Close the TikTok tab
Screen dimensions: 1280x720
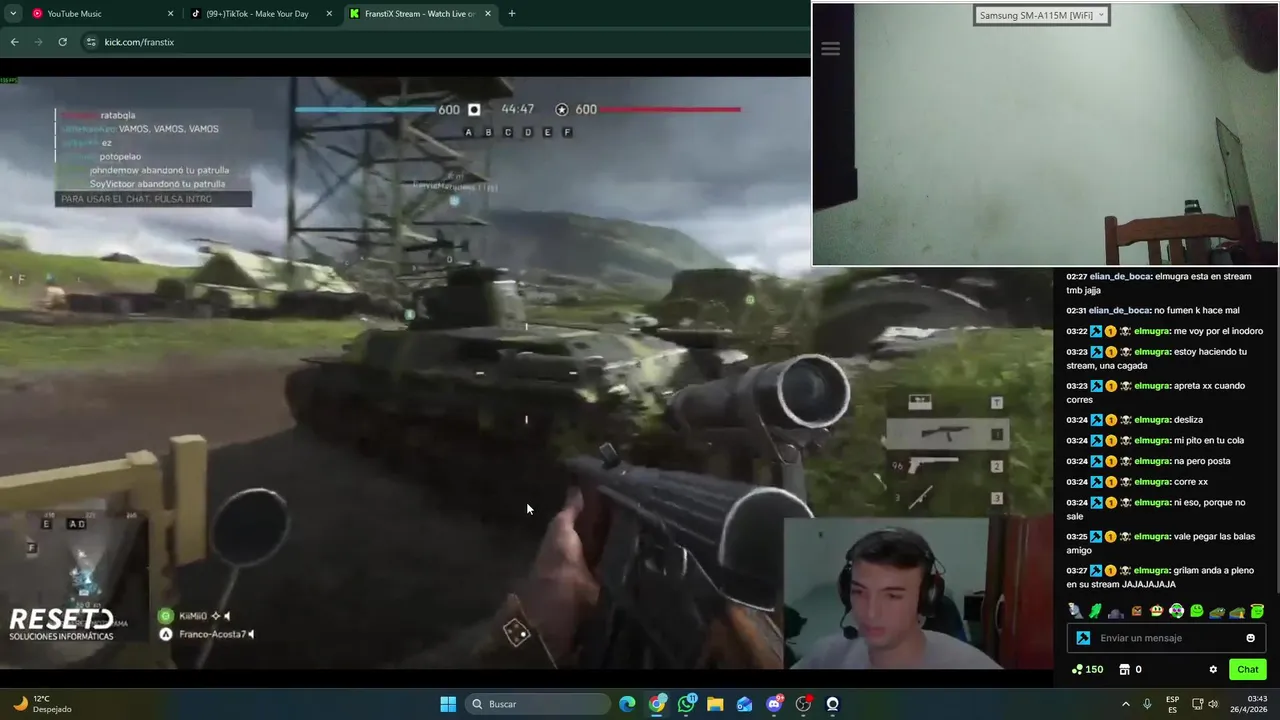pos(329,14)
